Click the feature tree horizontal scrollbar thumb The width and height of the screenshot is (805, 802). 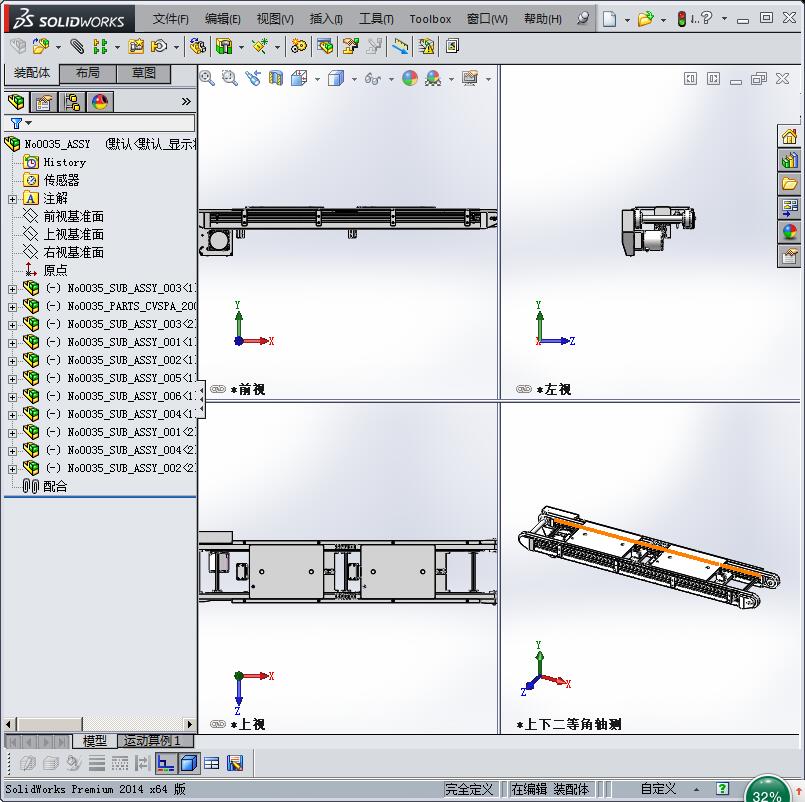(50, 724)
